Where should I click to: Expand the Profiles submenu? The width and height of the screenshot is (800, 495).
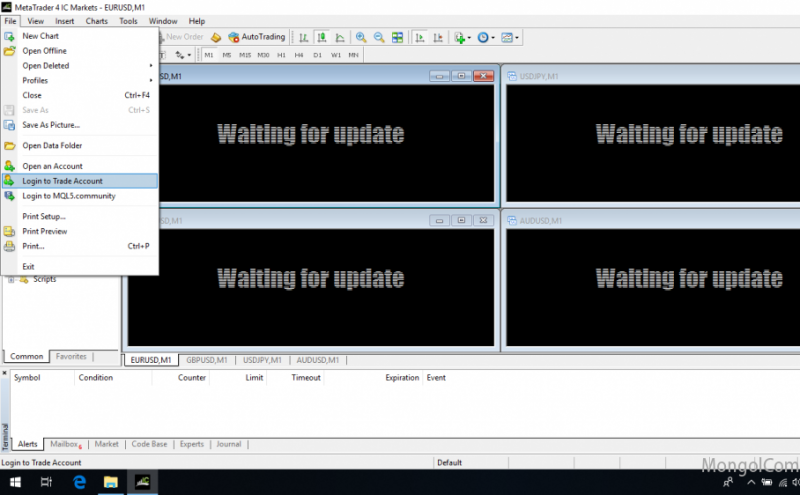tap(80, 80)
